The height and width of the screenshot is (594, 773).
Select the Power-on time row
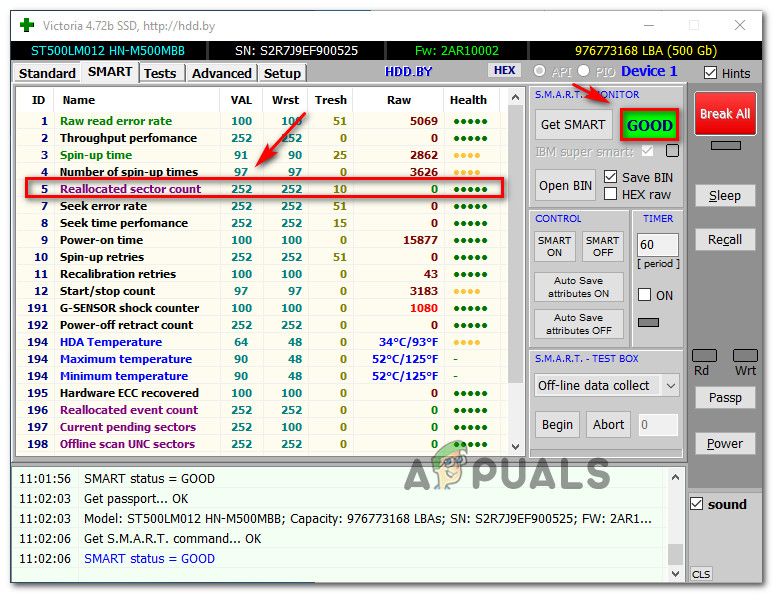tap(259, 240)
